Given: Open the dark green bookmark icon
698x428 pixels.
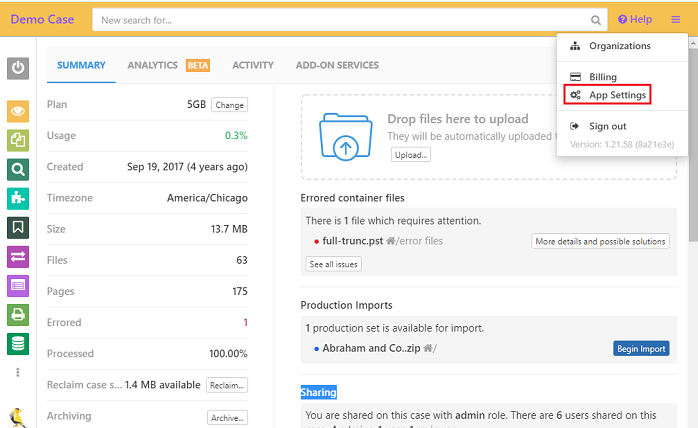Looking at the screenshot, I should (18, 228).
